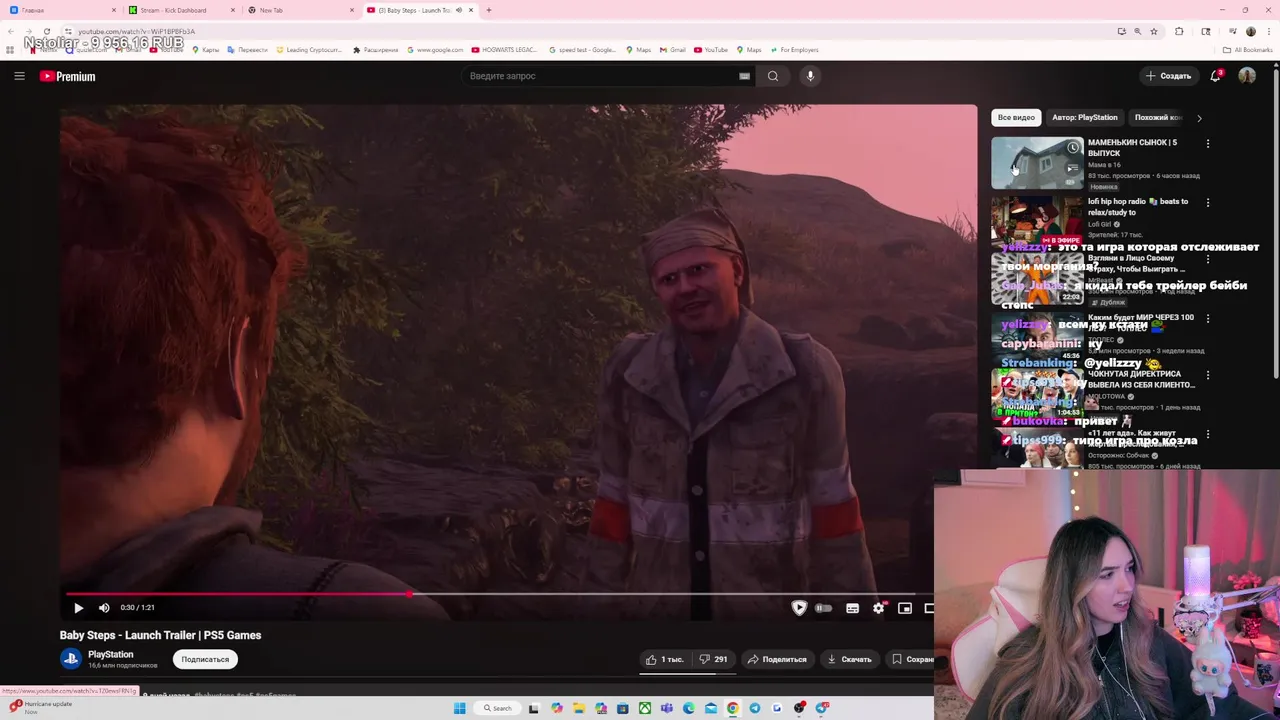1280x720 pixels.
Task: Toggle subtitles with the captions icon
Action: tap(852, 608)
